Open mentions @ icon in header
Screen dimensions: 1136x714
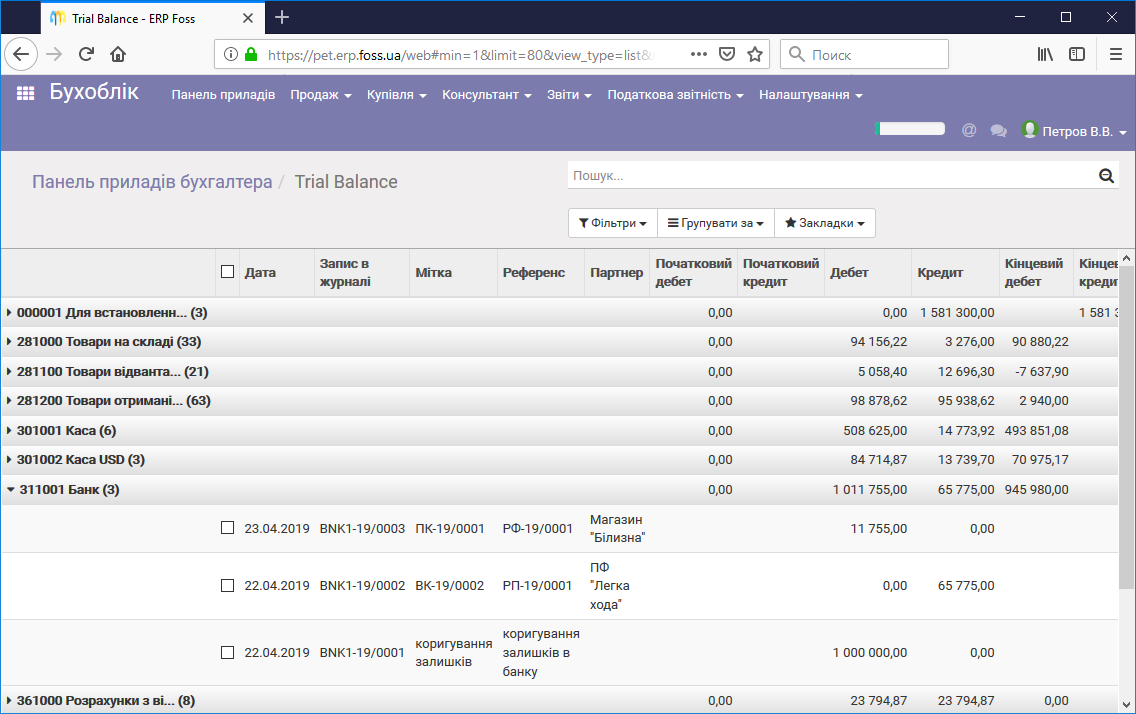point(969,130)
